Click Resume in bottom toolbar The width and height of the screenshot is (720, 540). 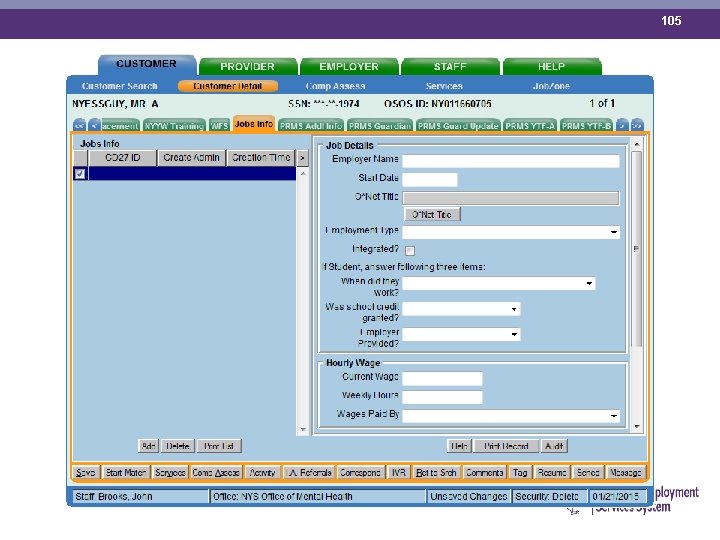552,472
